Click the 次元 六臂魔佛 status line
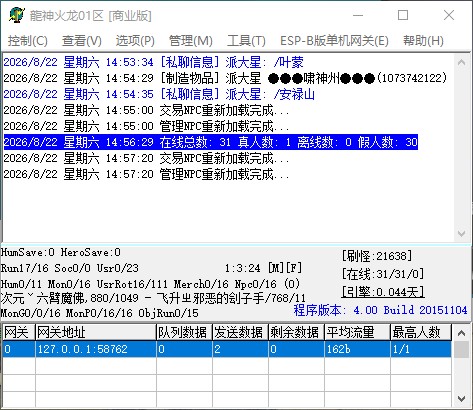Image resolution: width=473 pixels, height=410 pixels. point(153,298)
